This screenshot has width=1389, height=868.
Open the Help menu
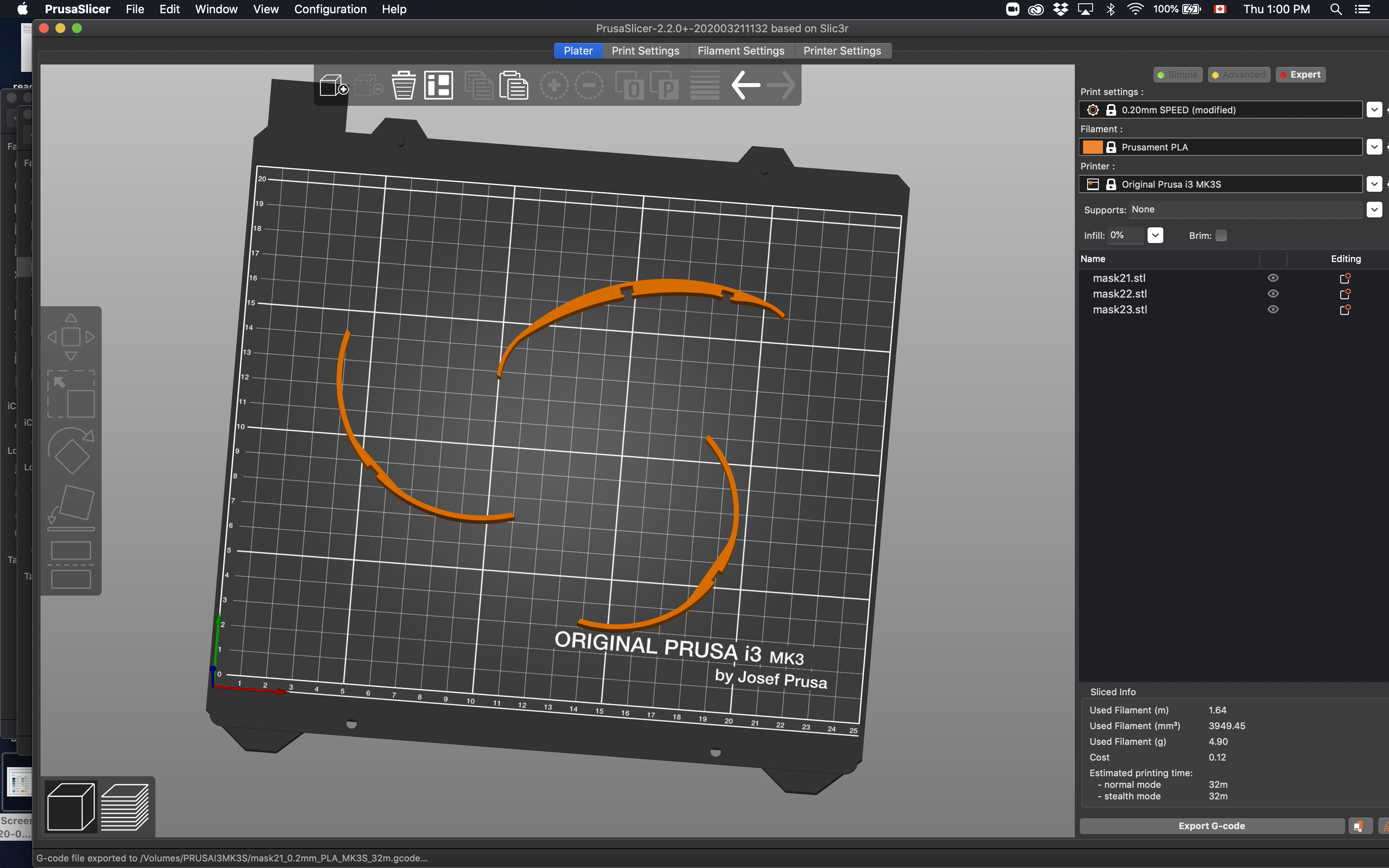(x=394, y=9)
